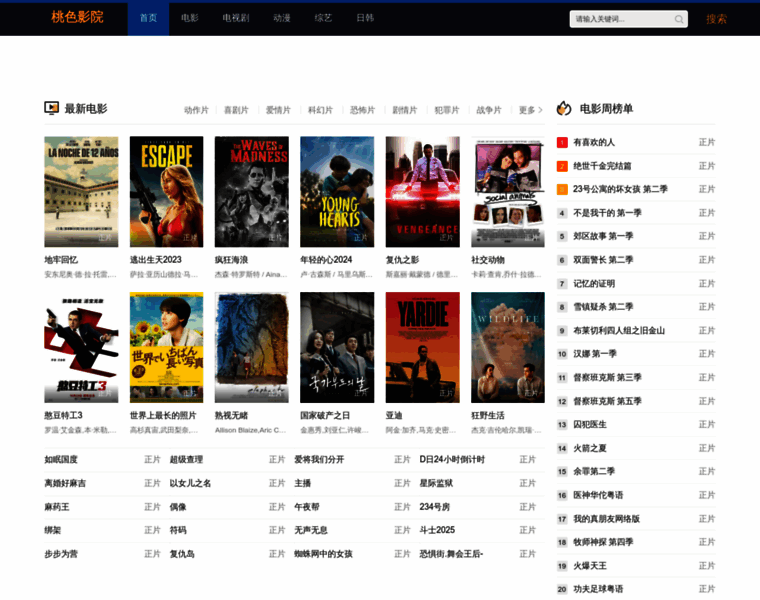The image size is (760, 600).
Task: Open 以女儿之名 from the list
Action: 190,483
